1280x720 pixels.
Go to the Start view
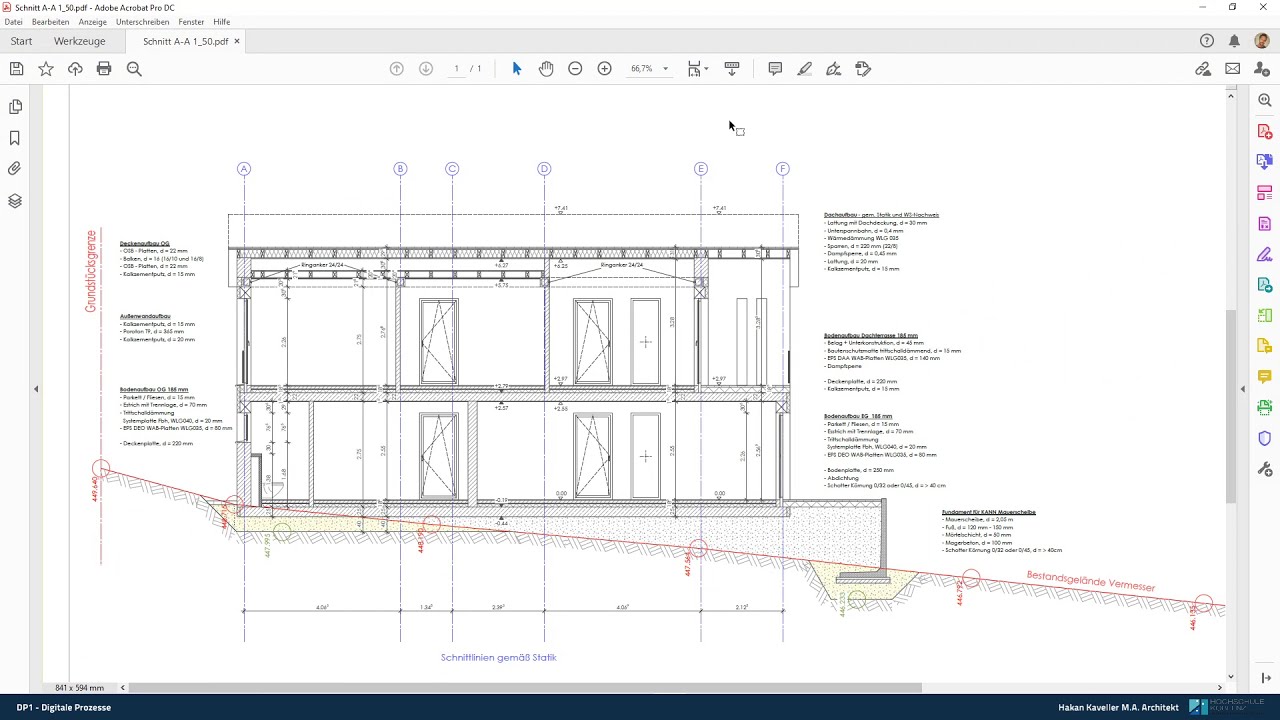point(21,42)
